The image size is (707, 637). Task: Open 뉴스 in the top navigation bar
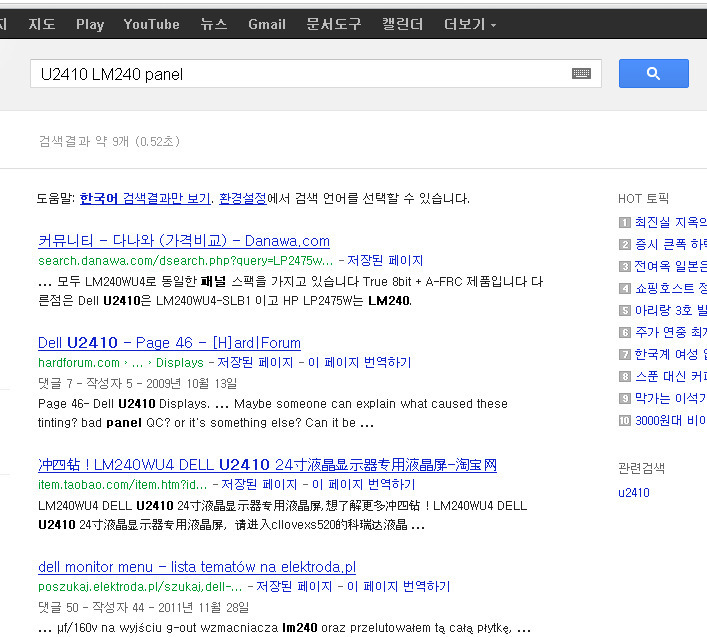point(214,24)
